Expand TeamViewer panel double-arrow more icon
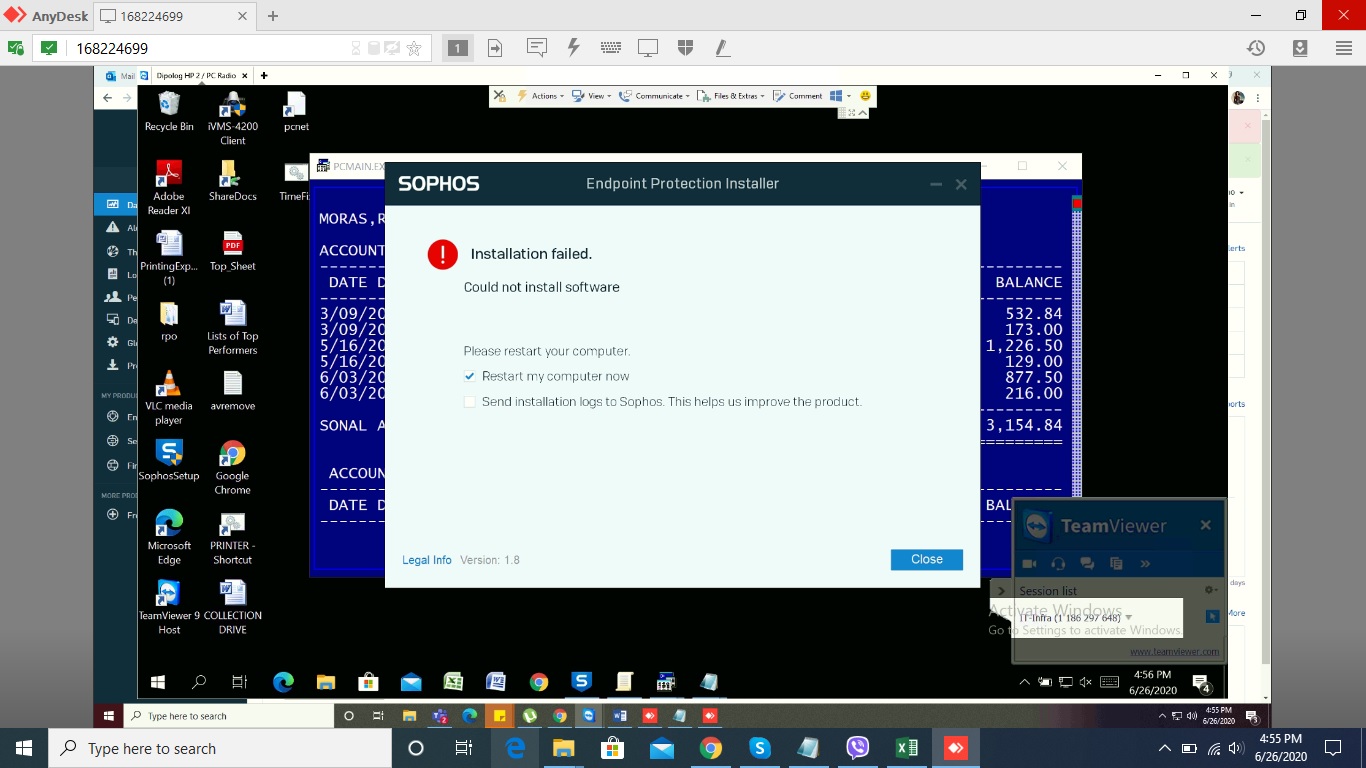 pyautogui.click(x=1145, y=564)
